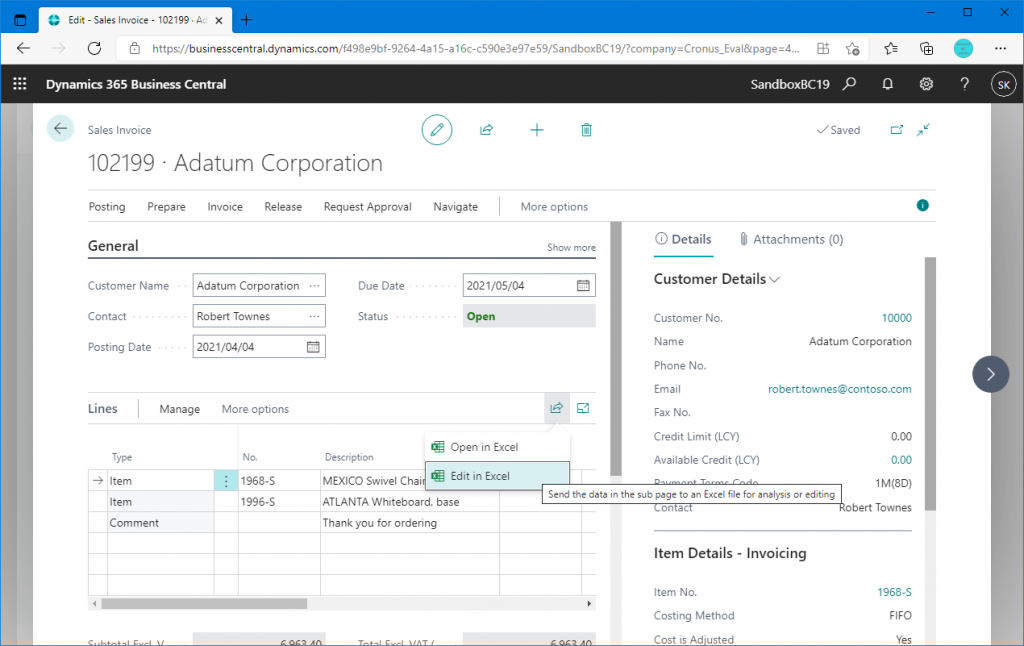The width and height of the screenshot is (1024, 646).
Task: Expand the Customer Details dropdown chevron
Action: [775, 280]
